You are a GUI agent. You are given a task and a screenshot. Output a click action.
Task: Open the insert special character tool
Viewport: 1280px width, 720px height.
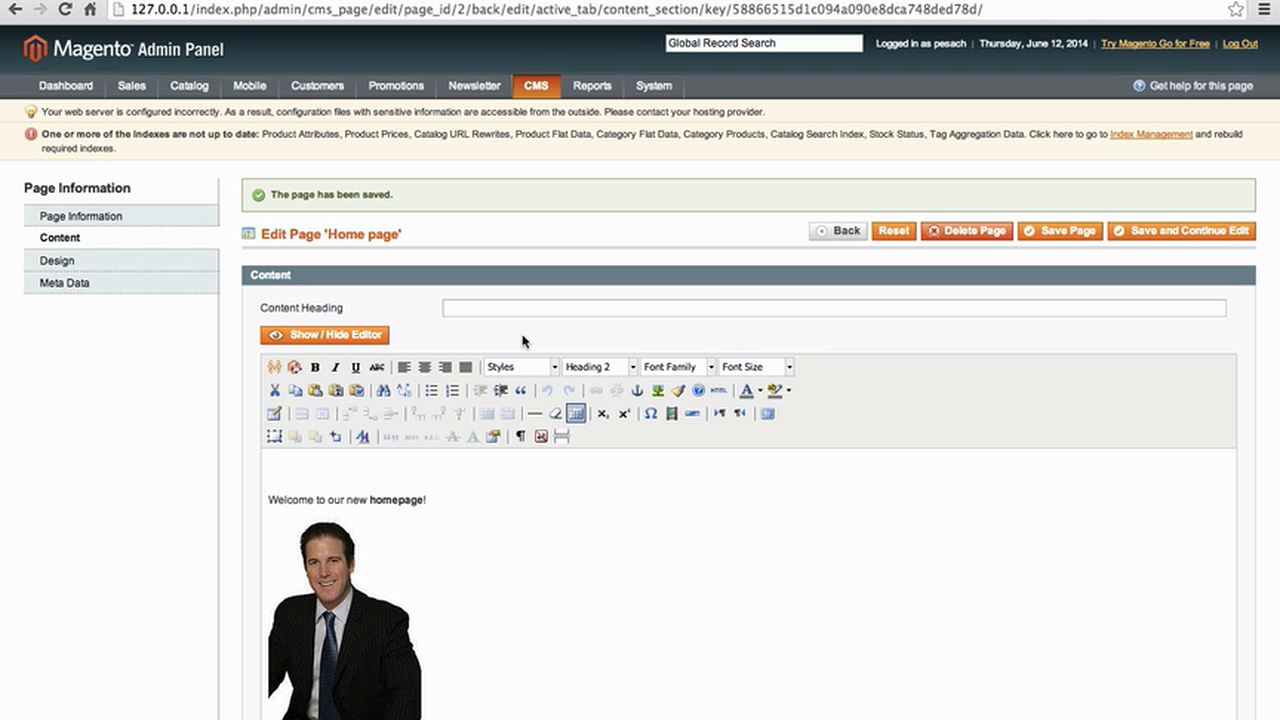649,413
